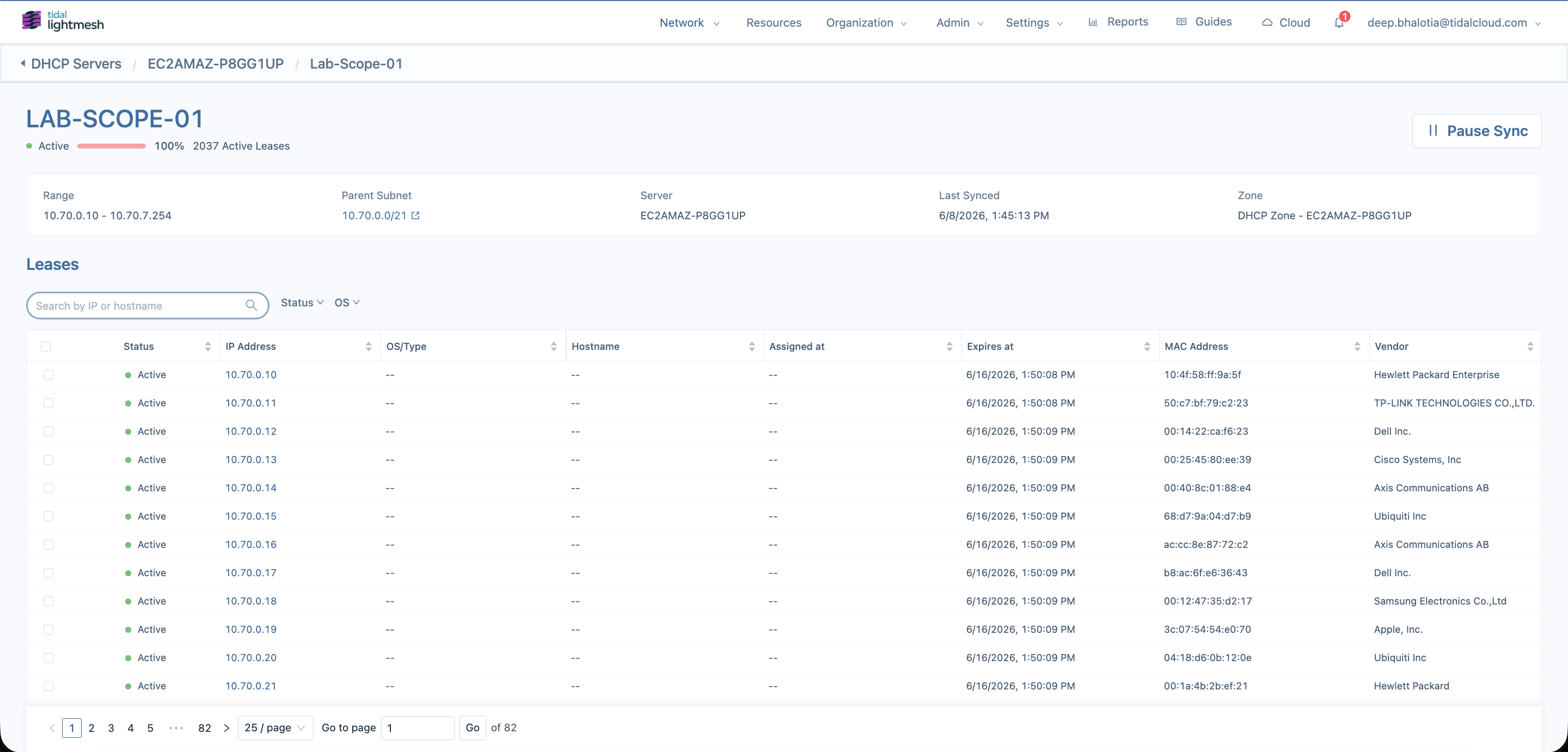Select checkbox for lease 10.70.0.17
This screenshot has width=1568, height=752.
point(48,572)
